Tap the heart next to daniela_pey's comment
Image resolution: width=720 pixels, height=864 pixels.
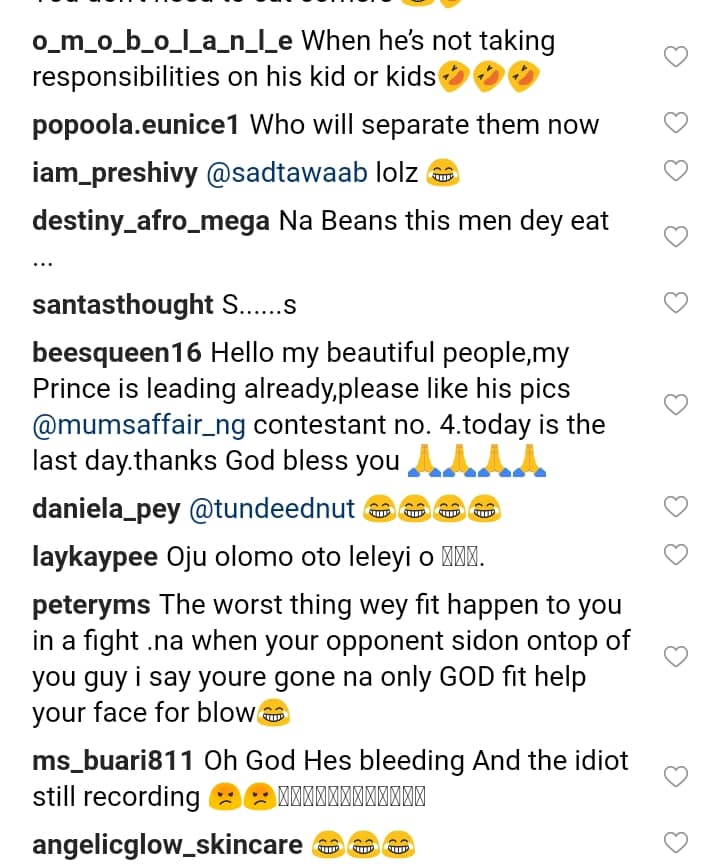[677, 506]
